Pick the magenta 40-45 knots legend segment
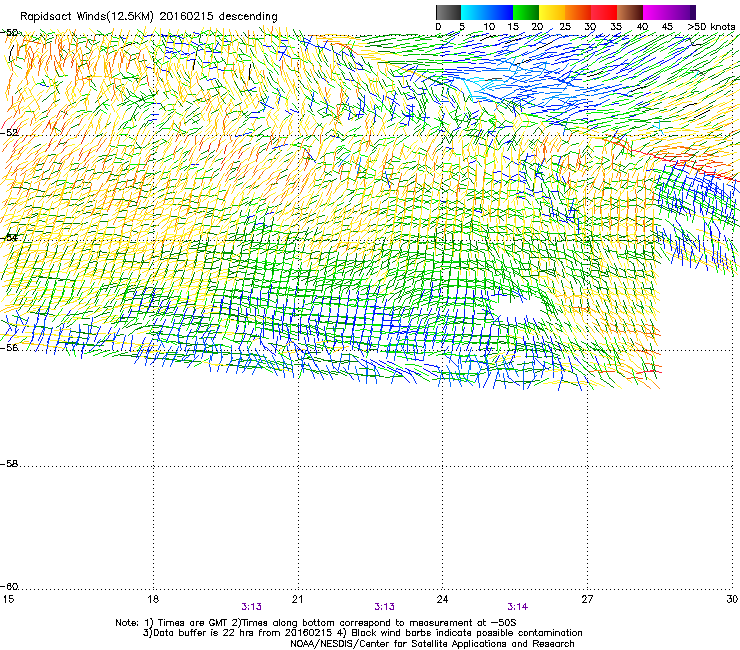Image resolution: width=740 pixels, height=650 pixels. (656, 12)
